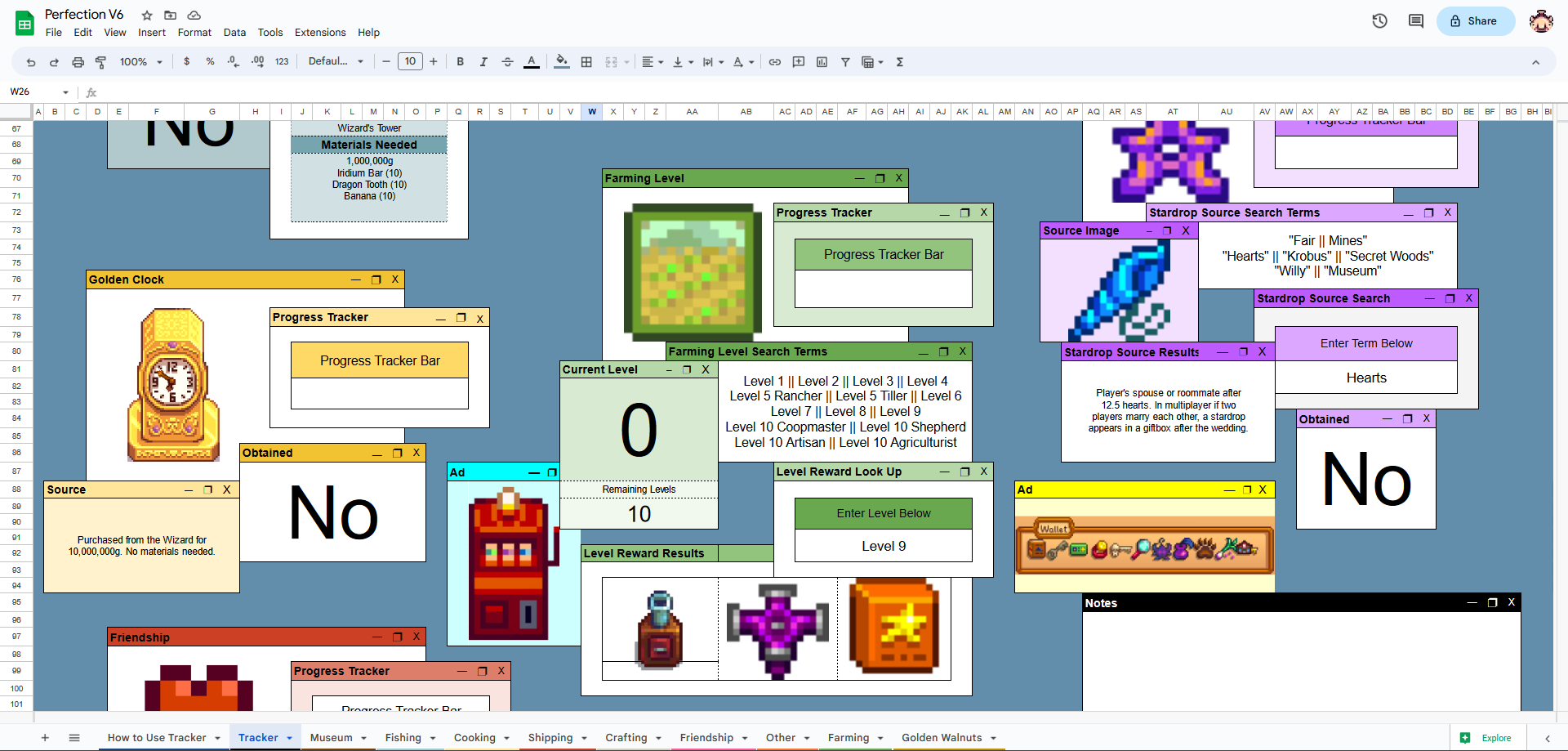
Task: Switch to the Golden Walnuts sheet tab
Action: pos(942,738)
